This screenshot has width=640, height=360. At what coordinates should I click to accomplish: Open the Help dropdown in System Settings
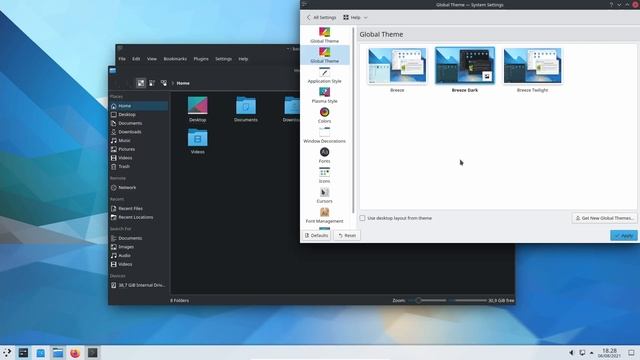point(356,18)
